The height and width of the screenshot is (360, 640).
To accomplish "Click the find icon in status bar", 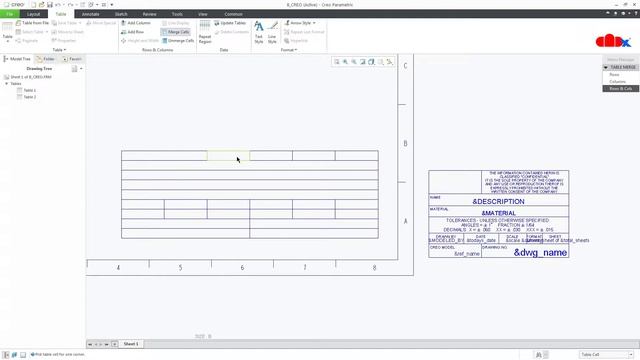I will point(539,355).
